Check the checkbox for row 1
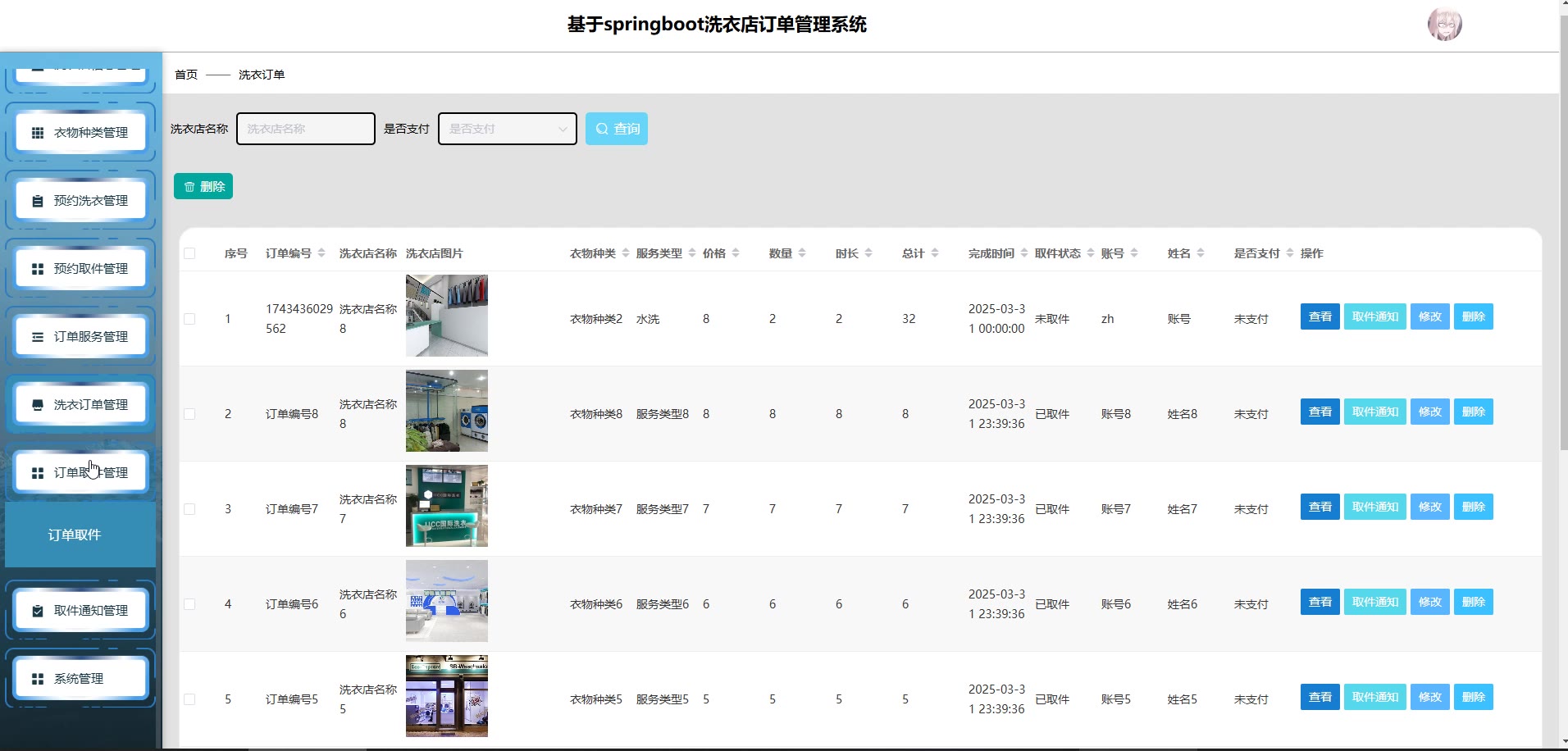The height and width of the screenshot is (751, 1568). click(x=189, y=319)
